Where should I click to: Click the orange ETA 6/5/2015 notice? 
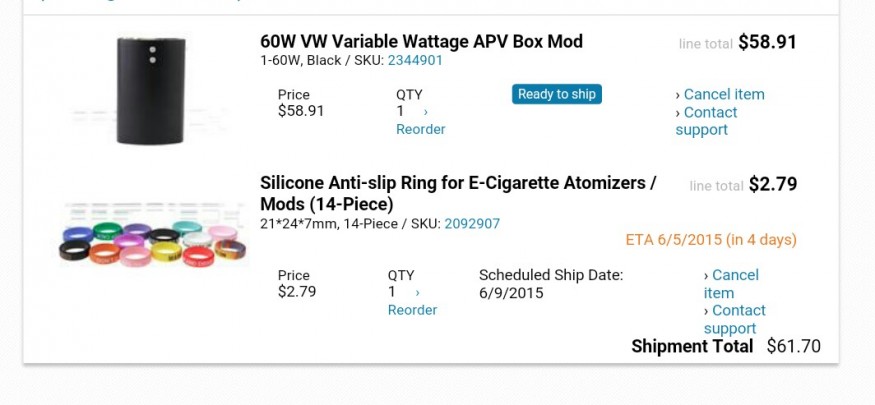pyautogui.click(x=710, y=240)
